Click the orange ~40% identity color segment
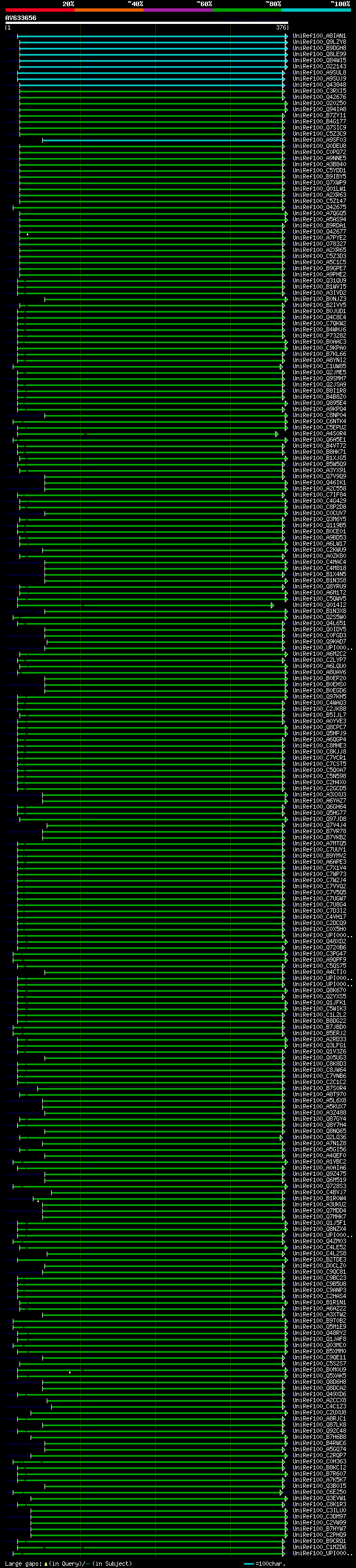356x1568 pixels. point(109,11)
